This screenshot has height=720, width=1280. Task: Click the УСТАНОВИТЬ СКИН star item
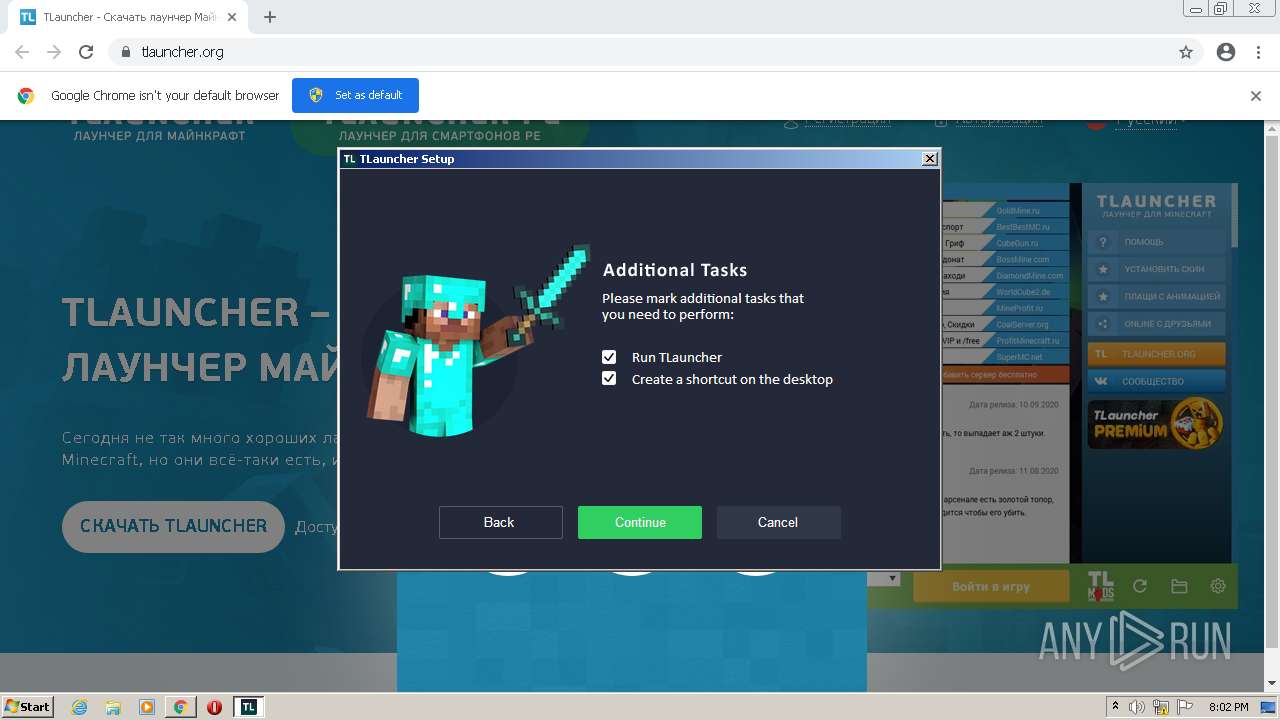1157,269
